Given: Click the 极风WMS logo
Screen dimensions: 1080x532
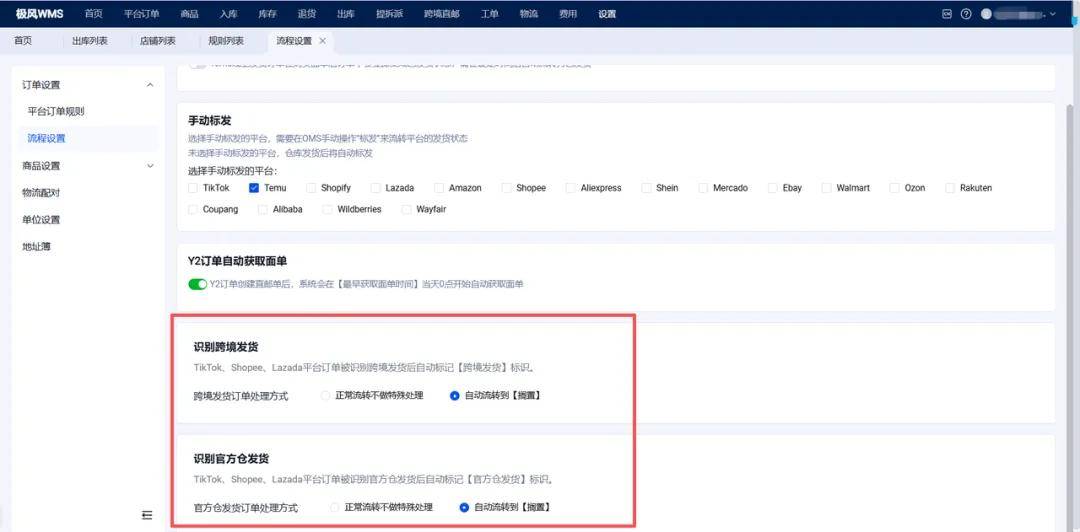Looking at the screenshot, I should tap(39, 14).
